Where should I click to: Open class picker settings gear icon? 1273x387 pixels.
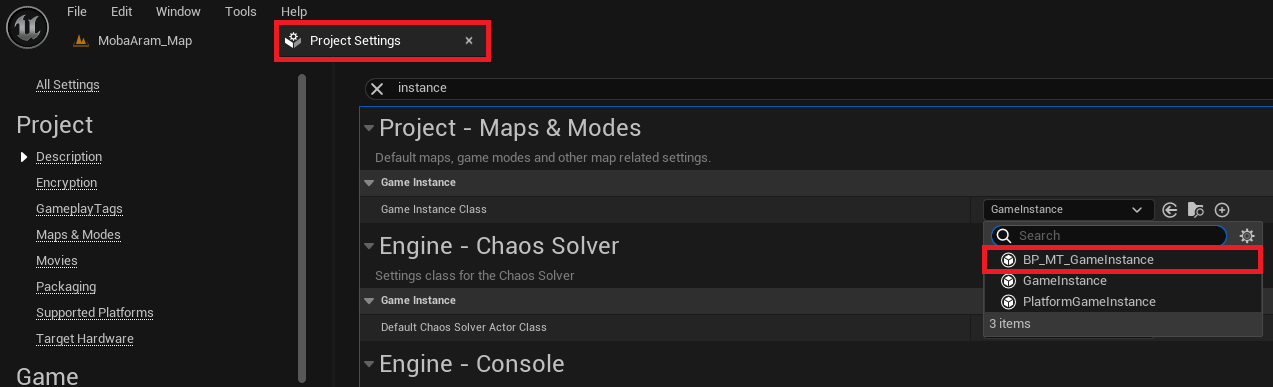1246,236
